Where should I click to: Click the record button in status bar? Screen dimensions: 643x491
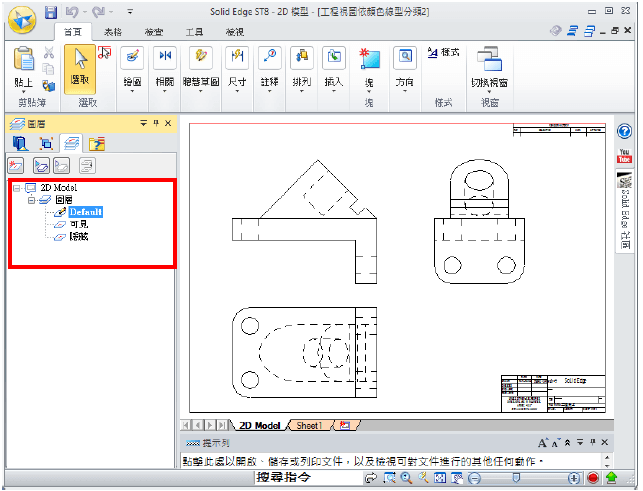[x=593, y=479]
